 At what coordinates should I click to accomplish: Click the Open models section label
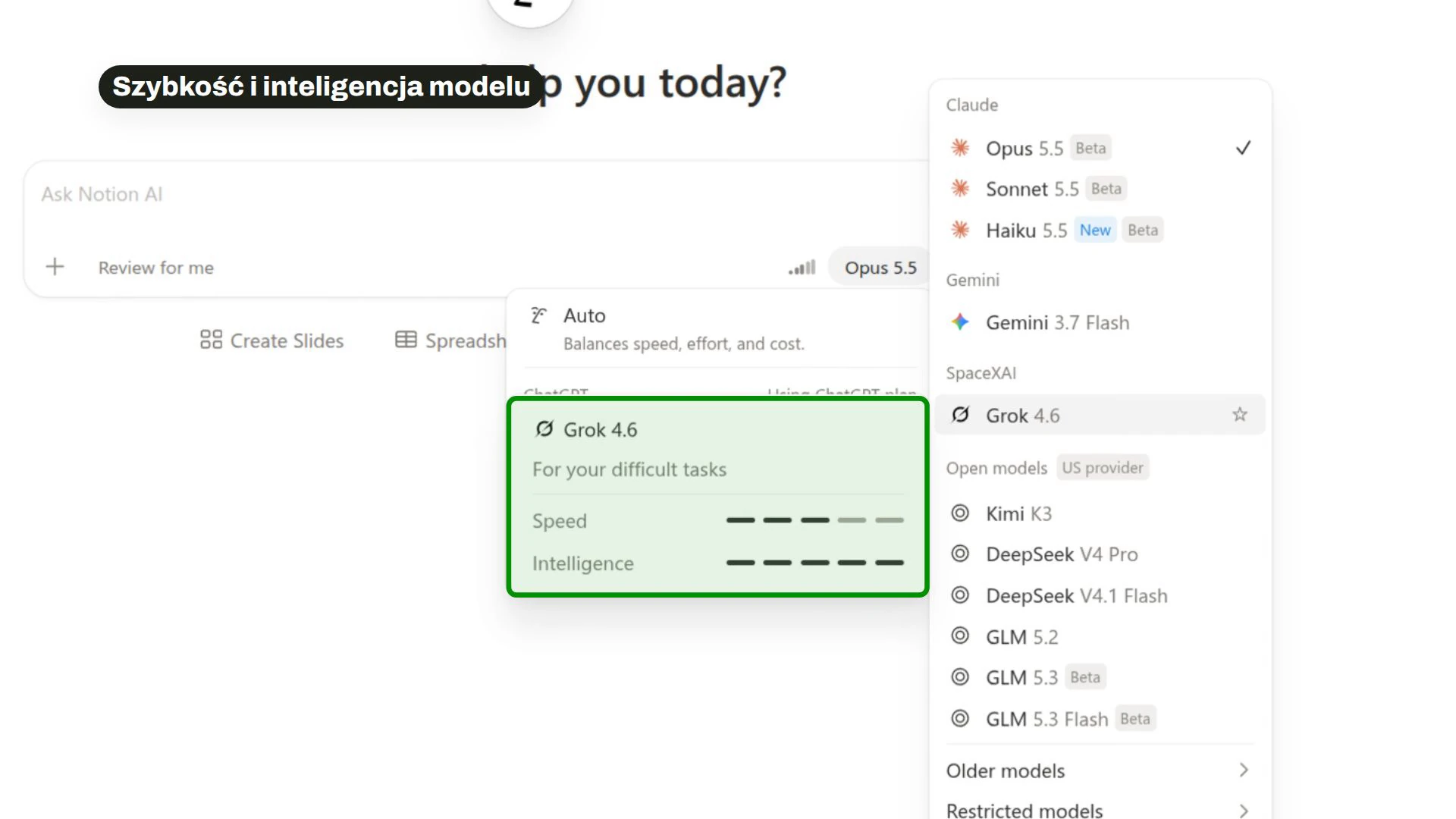996,468
